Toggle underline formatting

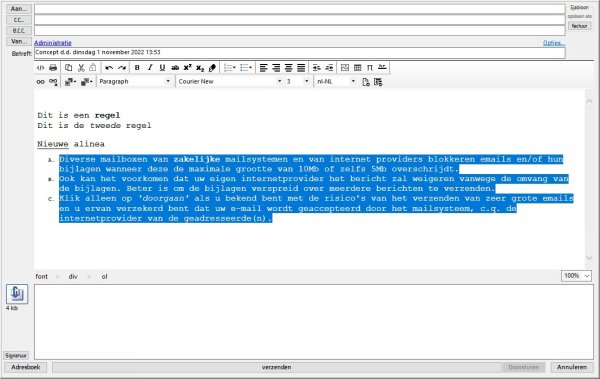click(x=162, y=68)
